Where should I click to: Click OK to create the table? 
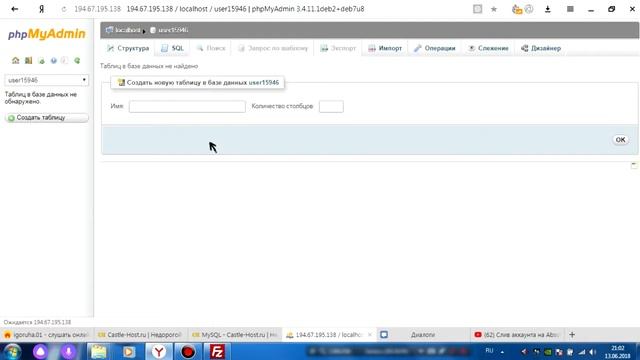coord(620,140)
